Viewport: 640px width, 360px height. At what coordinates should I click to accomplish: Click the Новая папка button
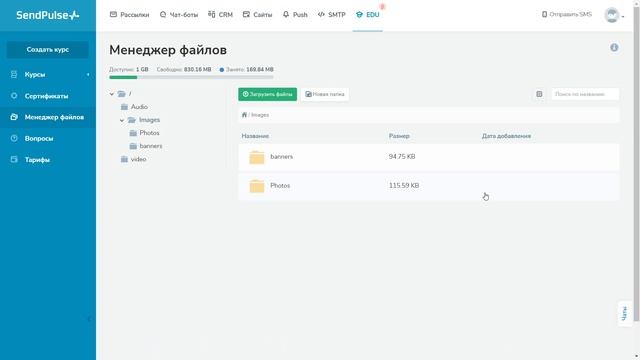point(325,94)
